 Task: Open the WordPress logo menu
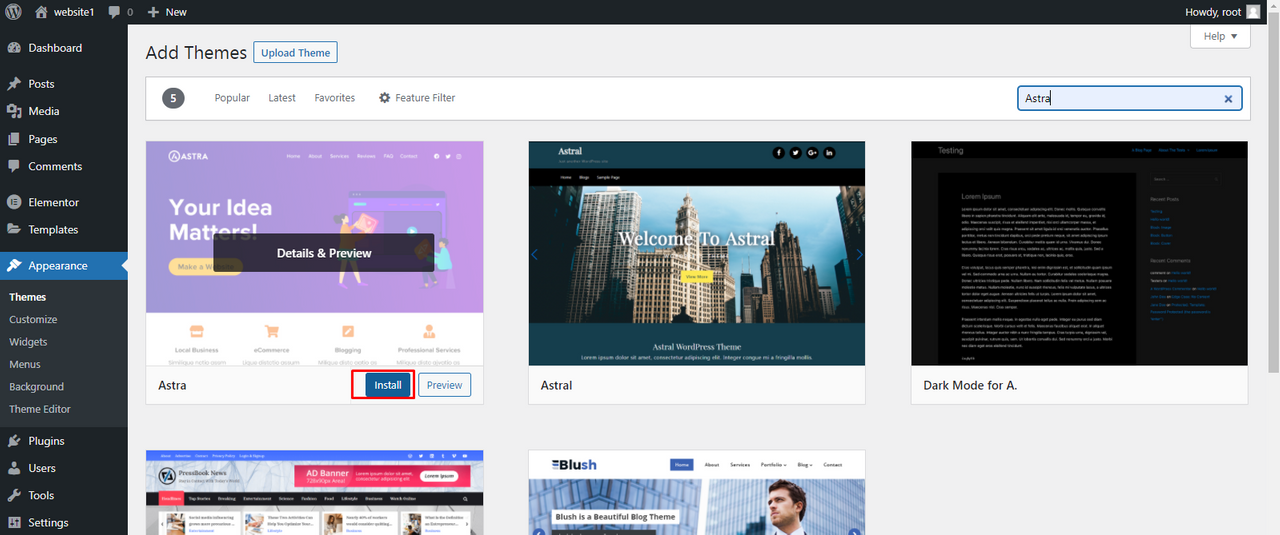pos(13,12)
